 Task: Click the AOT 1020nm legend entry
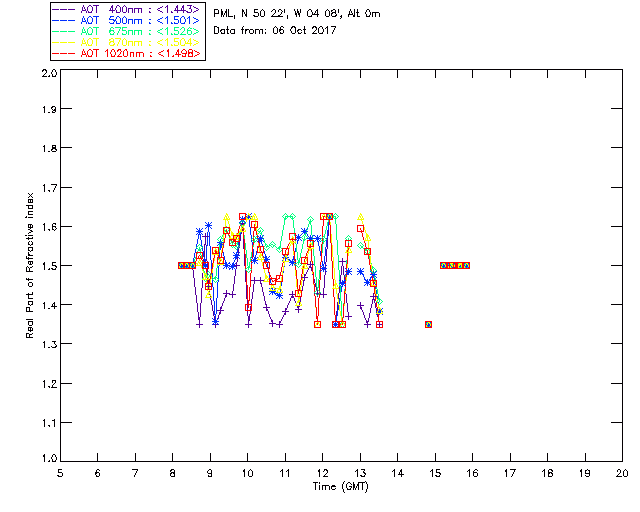(x=127, y=53)
